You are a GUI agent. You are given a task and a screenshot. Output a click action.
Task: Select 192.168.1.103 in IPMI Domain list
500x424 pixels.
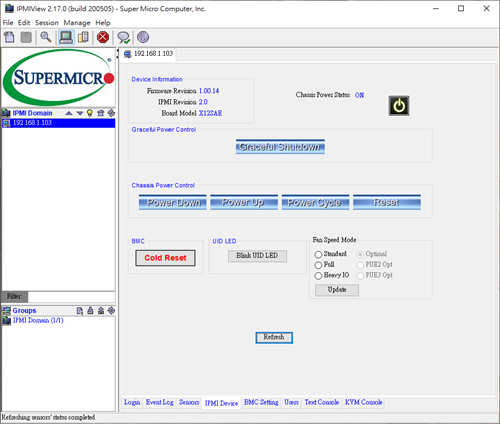pyautogui.click(x=59, y=123)
